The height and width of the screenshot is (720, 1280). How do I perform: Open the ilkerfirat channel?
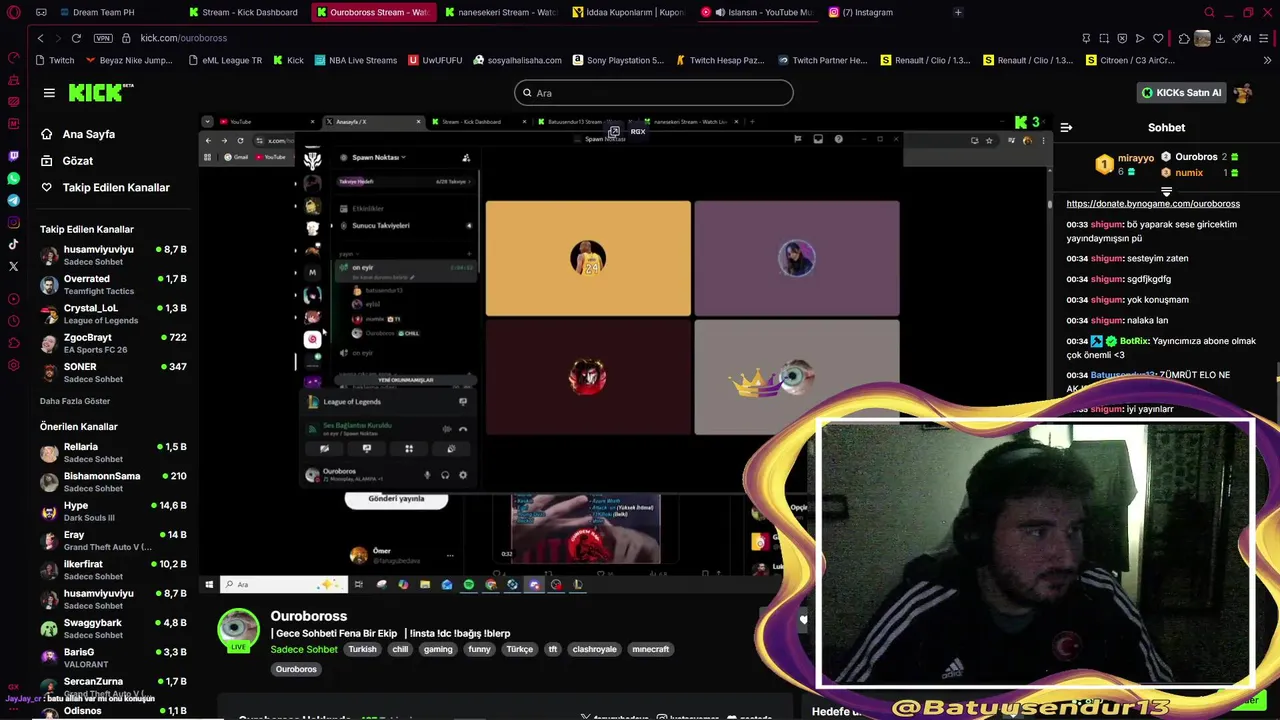coord(114,570)
